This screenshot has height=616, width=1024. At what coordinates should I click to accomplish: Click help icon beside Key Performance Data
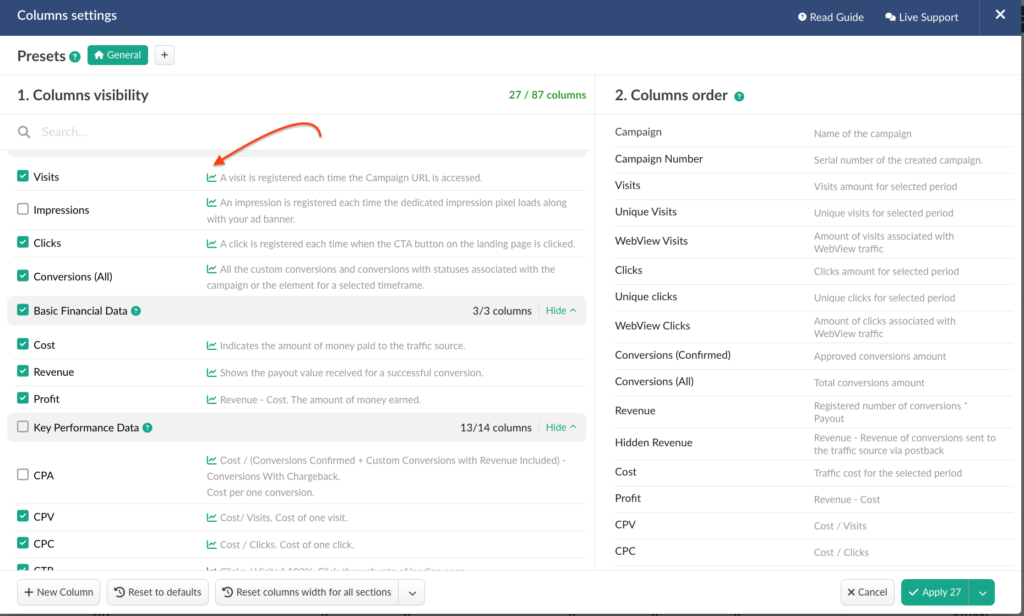coord(147,428)
